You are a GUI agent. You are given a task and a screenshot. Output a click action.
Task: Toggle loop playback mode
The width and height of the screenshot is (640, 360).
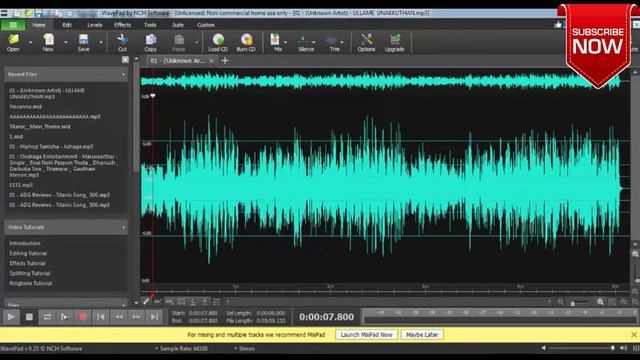(x=47, y=317)
